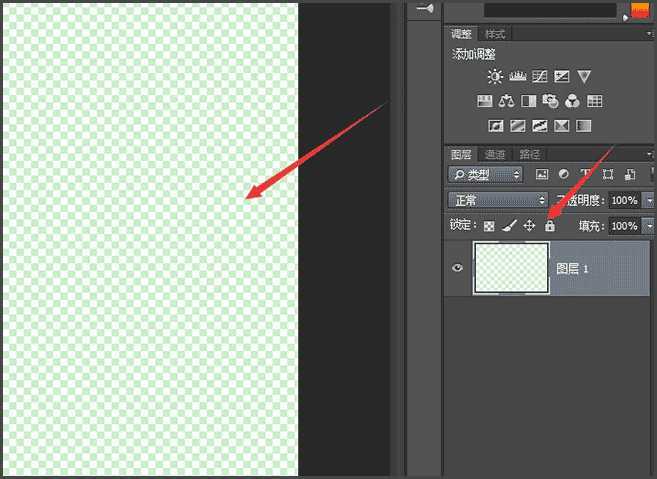The width and height of the screenshot is (657, 479).
Task: Add a Curves adjustment
Action: (540, 76)
